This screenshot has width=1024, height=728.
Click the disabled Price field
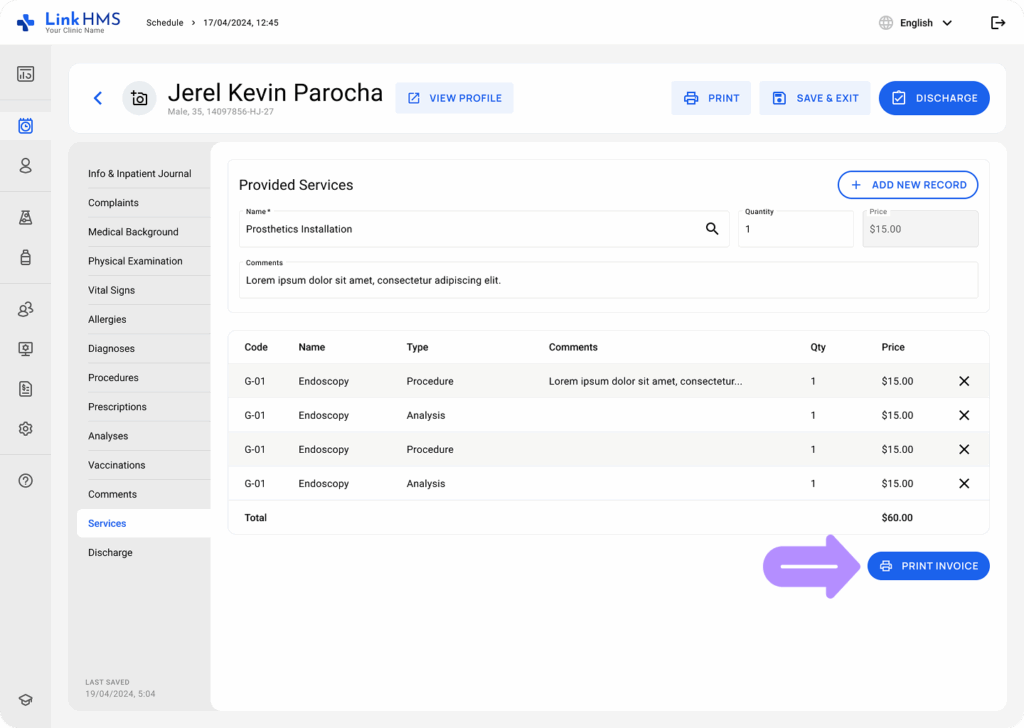(920, 229)
